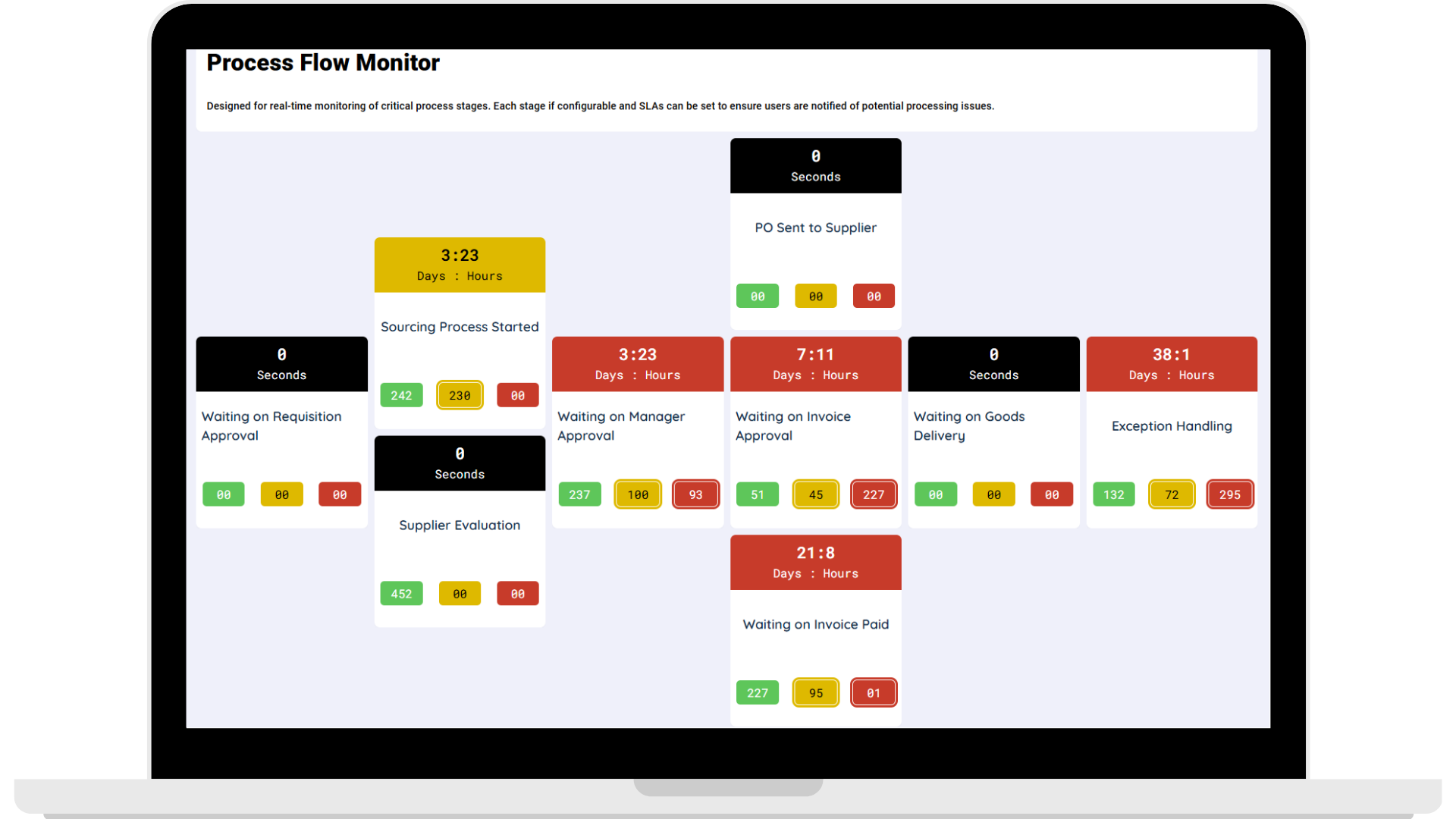Select green 00 badge under Requisition Approval
Viewport: 1456px width, 819px height.
[x=224, y=494]
